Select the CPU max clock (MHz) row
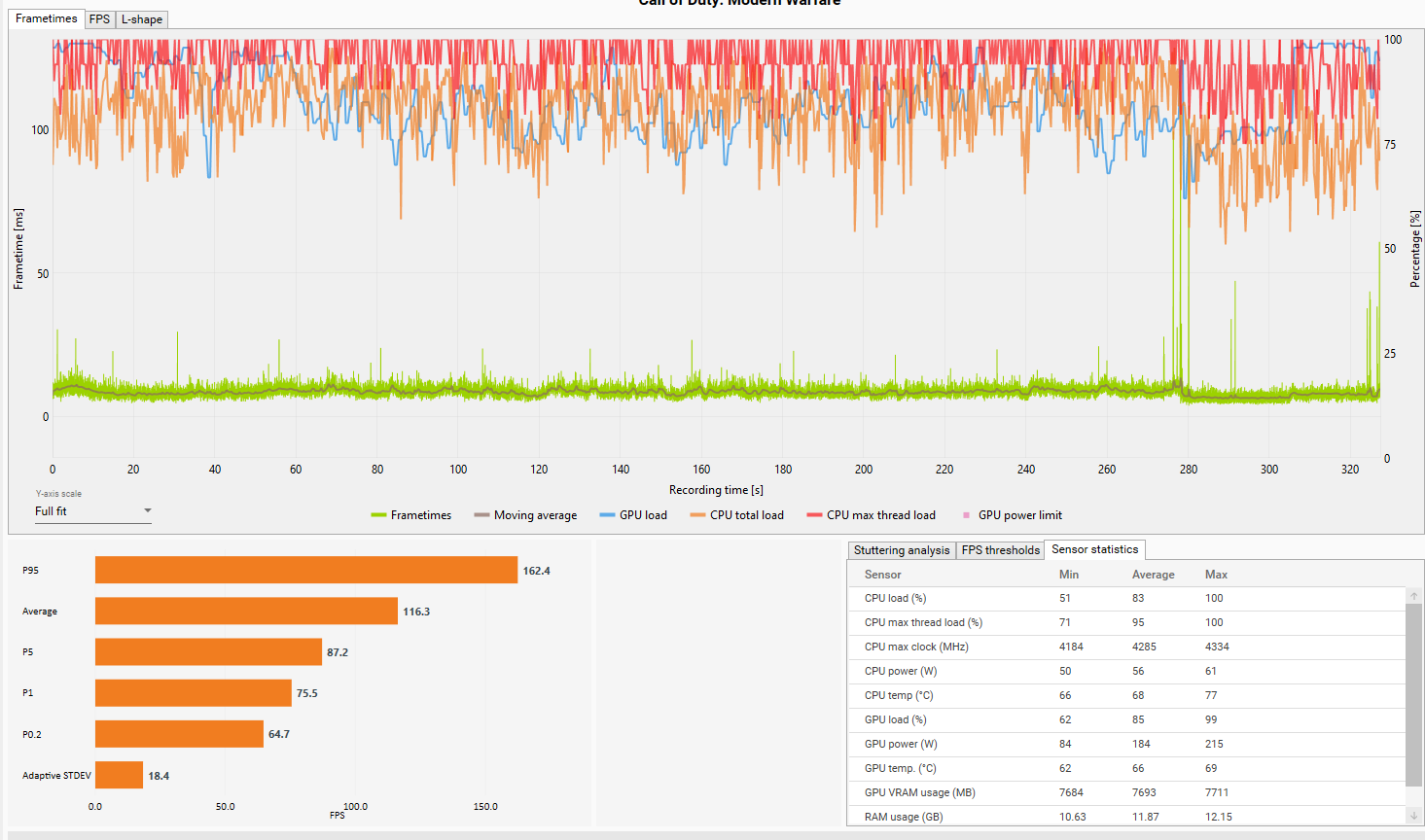 tap(1126, 647)
